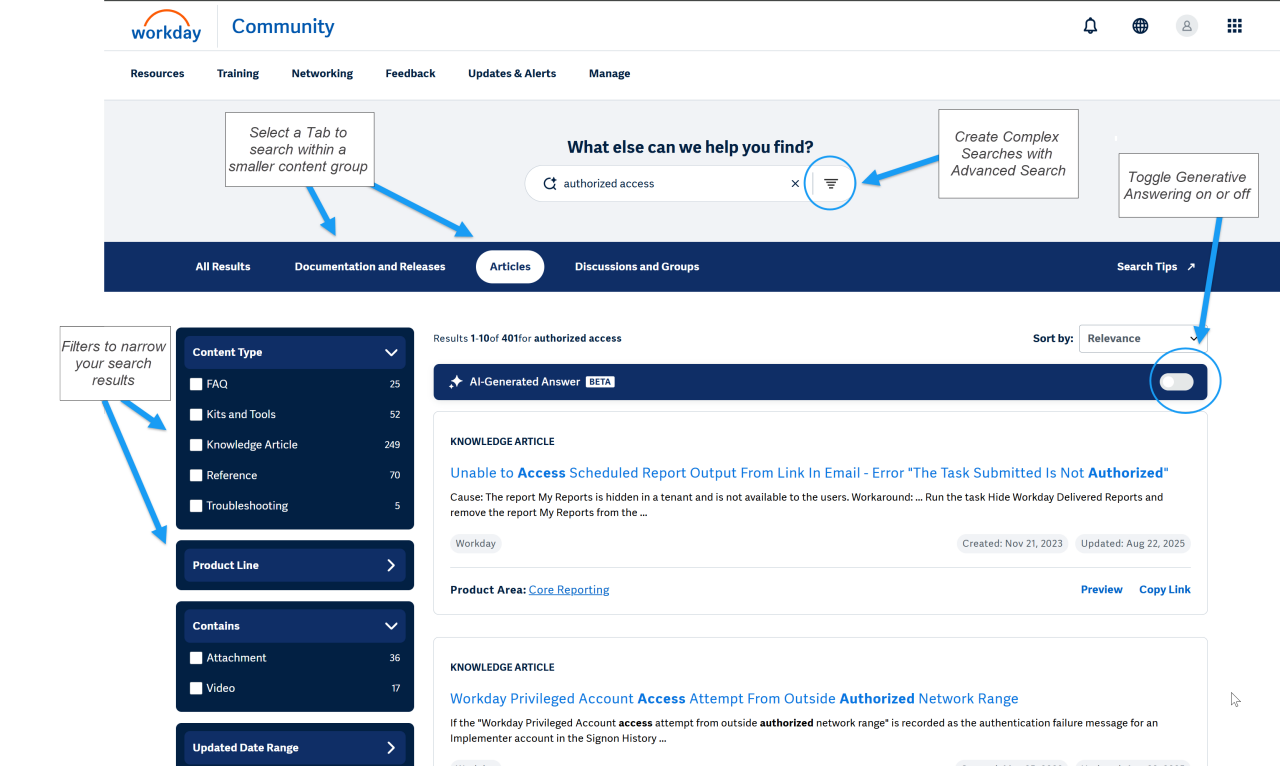Expand the Updated Date Range filter
This screenshot has width=1280, height=766.
click(294, 747)
